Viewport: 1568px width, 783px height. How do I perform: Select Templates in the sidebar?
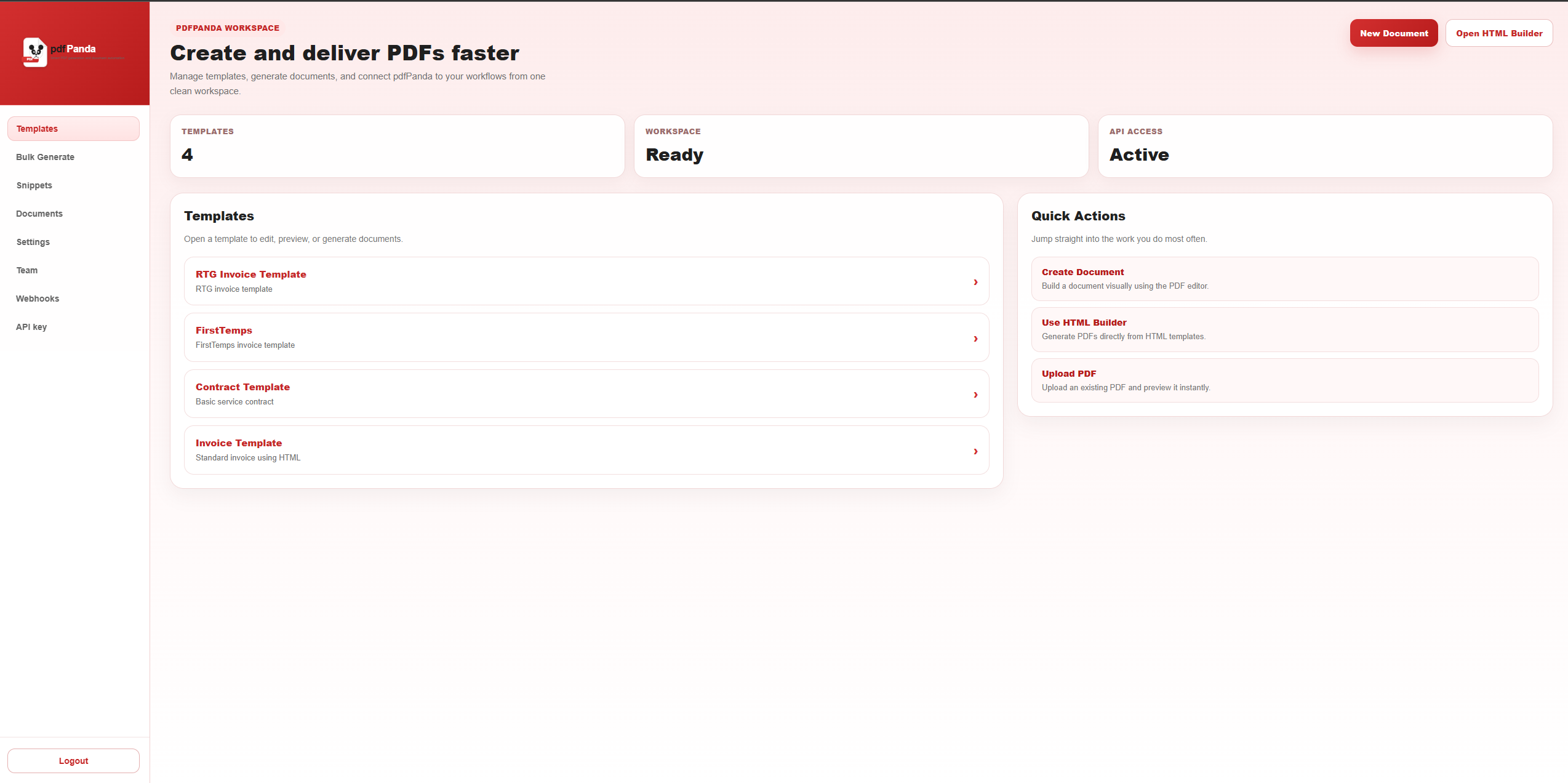point(73,128)
